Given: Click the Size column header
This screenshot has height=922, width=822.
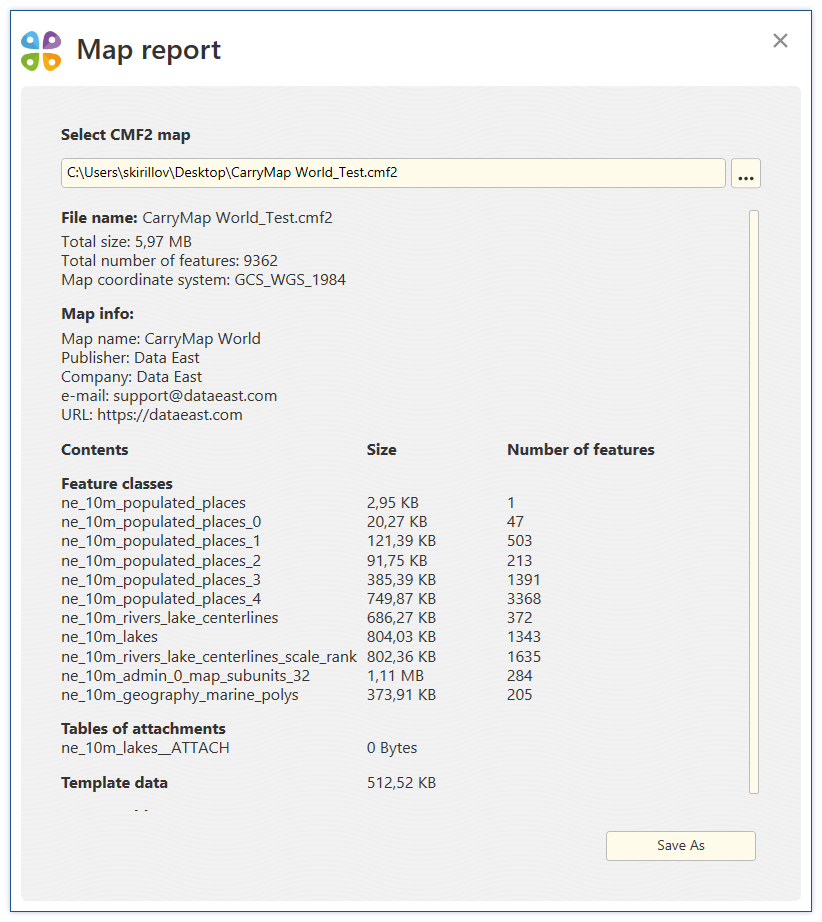Looking at the screenshot, I should point(382,450).
